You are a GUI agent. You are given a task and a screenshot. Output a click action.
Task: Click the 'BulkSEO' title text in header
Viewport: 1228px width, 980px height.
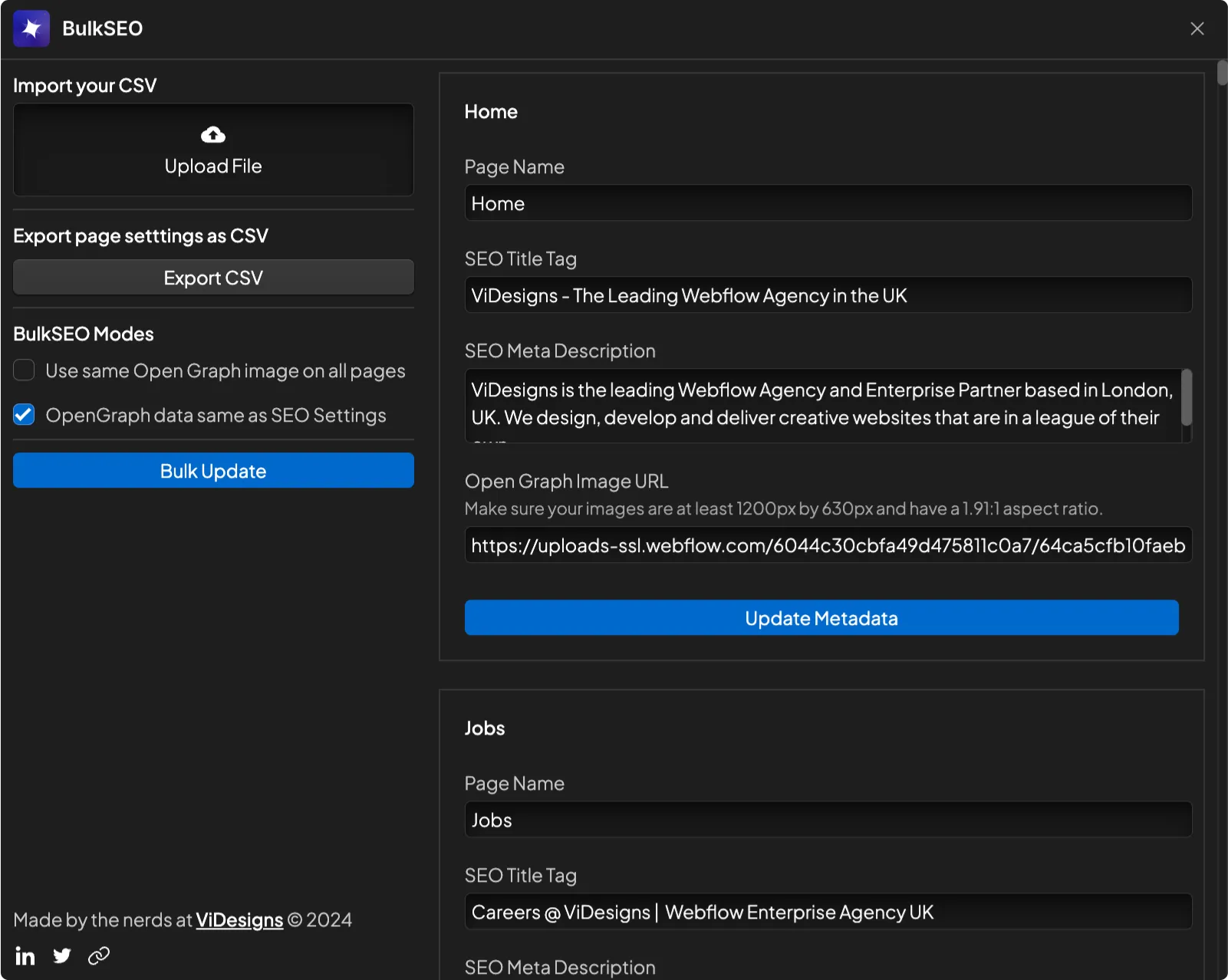coord(103,28)
